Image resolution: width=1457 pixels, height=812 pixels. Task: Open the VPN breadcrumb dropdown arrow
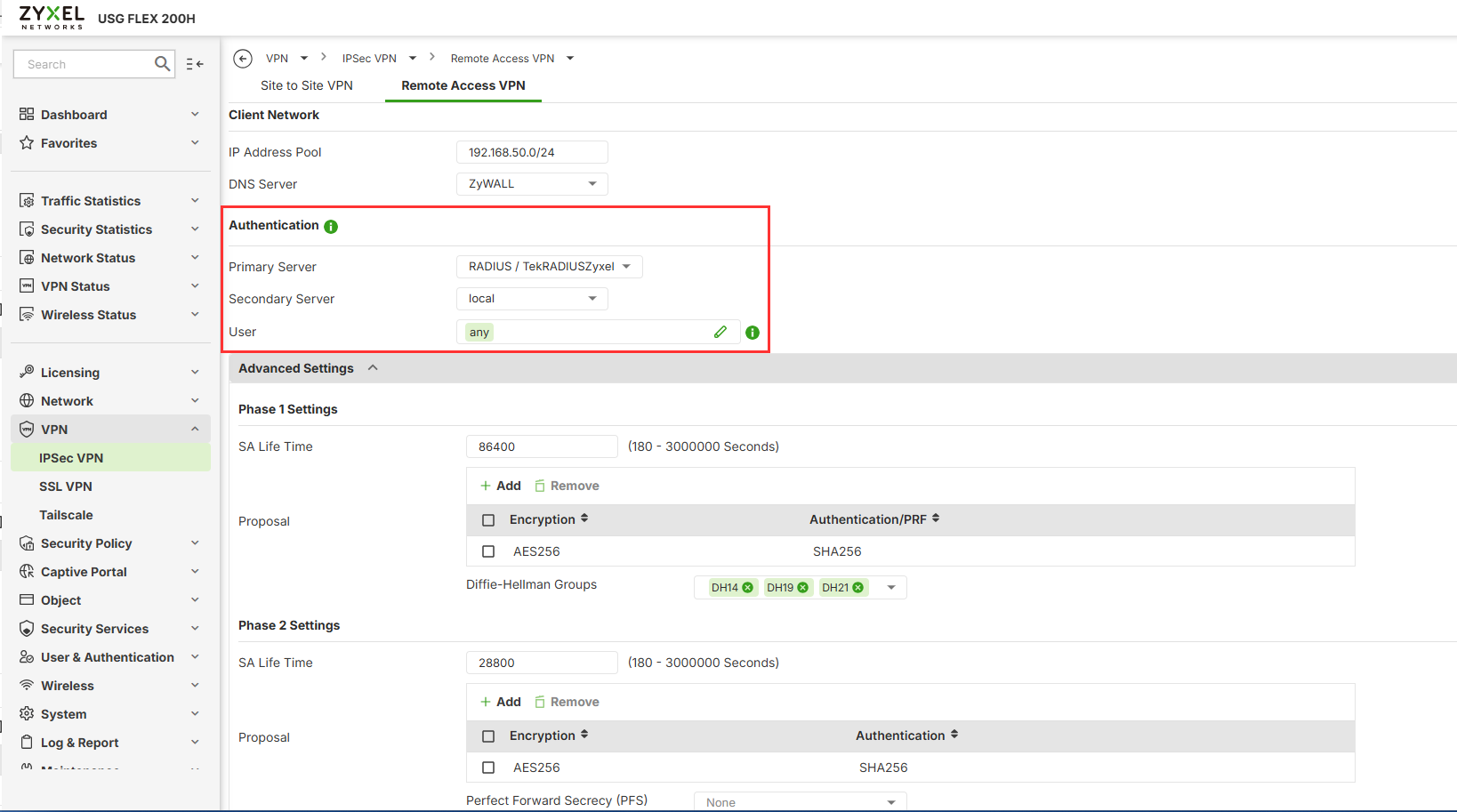coord(304,59)
